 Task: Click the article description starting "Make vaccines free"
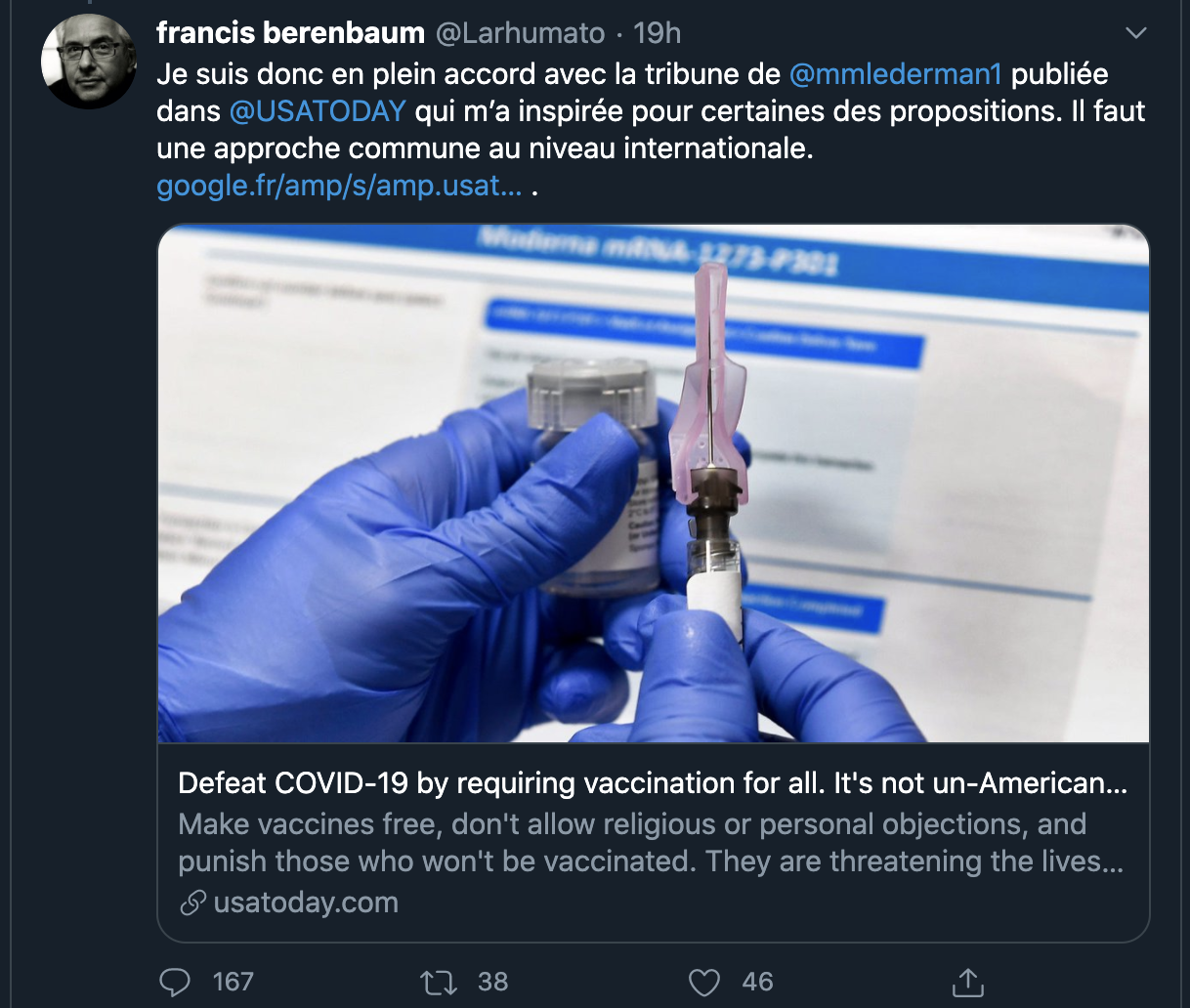tap(651, 843)
